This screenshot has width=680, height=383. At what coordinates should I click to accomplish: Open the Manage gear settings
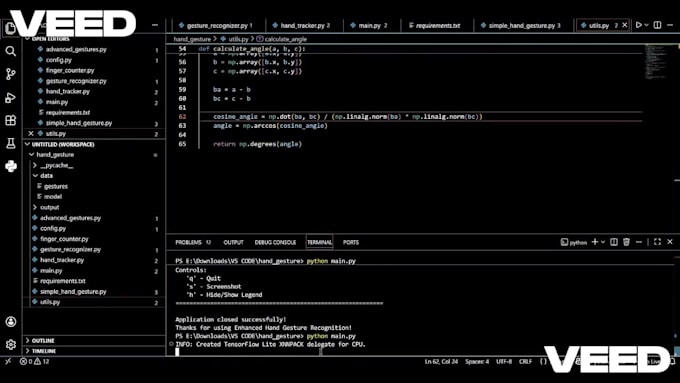pos(10,344)
